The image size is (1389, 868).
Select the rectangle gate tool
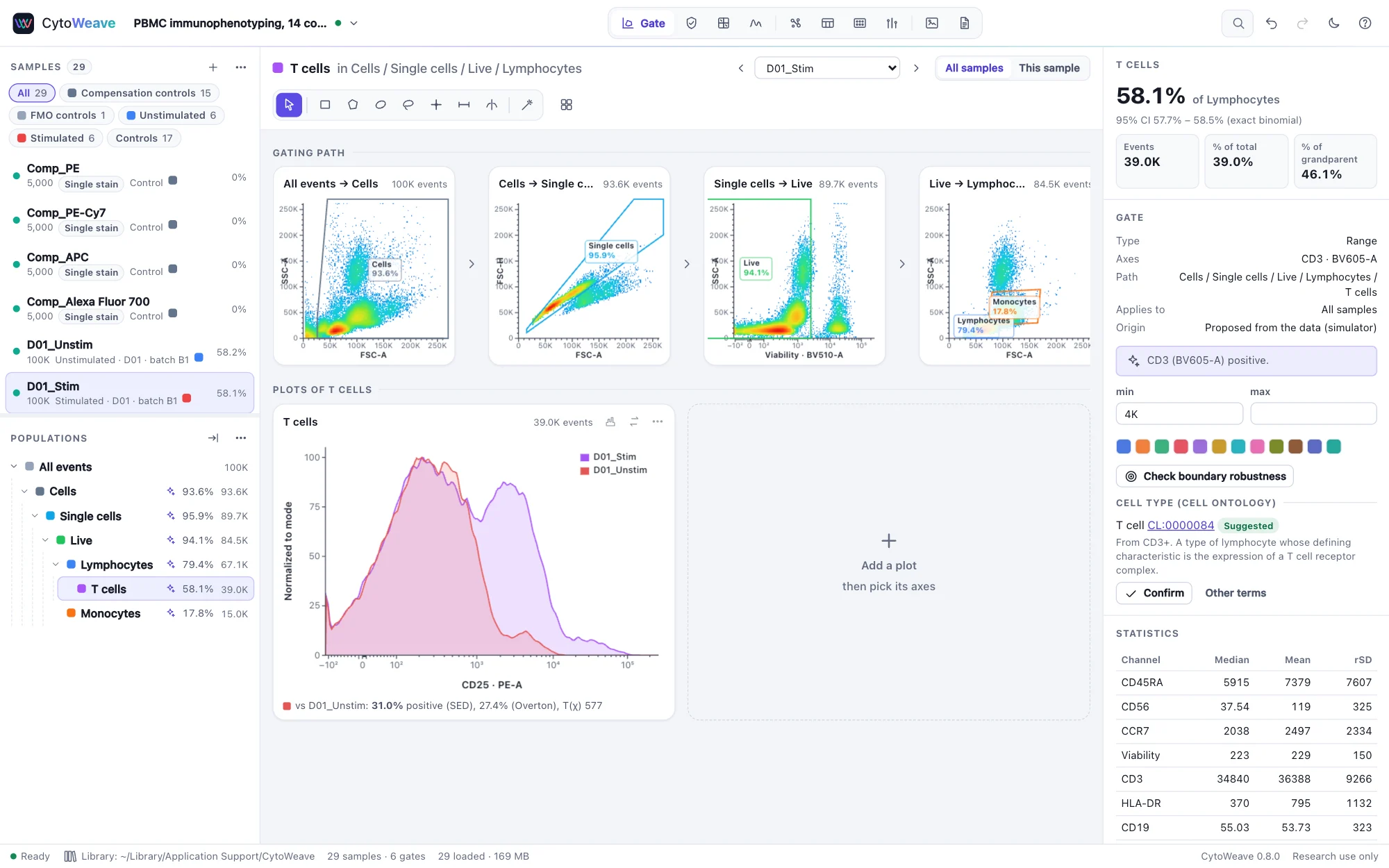click(x=325, y=105)
